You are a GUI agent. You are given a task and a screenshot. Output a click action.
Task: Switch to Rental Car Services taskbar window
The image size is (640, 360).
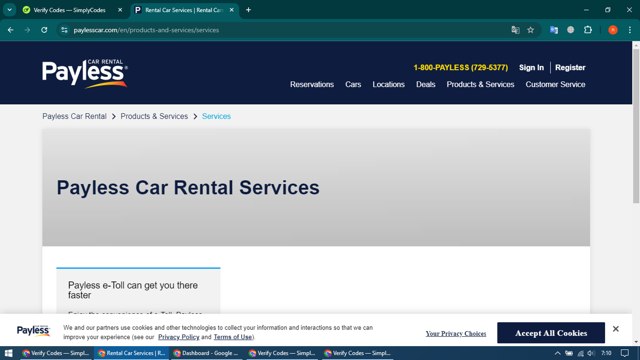131,353
